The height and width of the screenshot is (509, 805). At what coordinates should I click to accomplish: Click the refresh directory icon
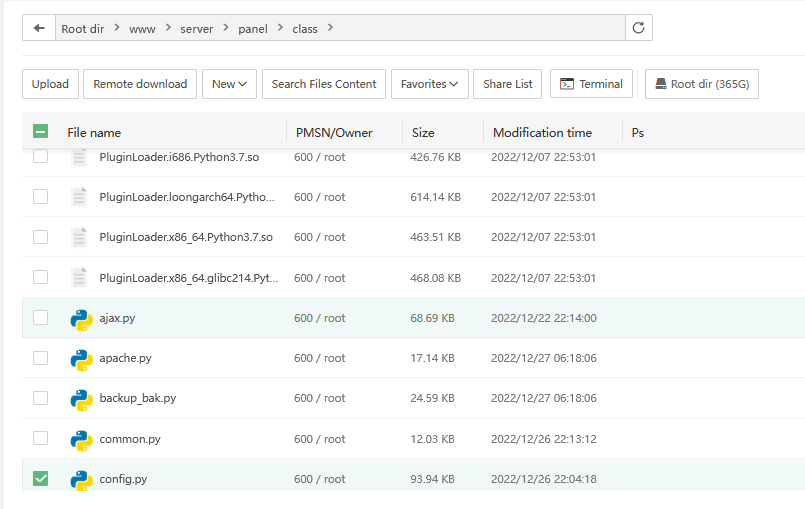pyautogui.click(x=639, y=29)
